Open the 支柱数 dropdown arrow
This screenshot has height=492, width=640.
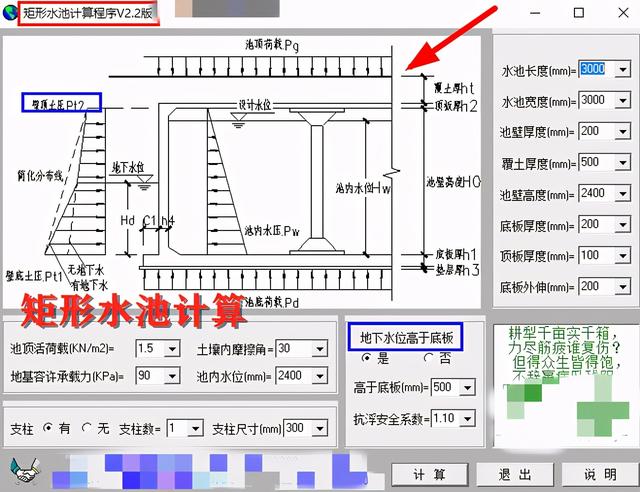(x=196, y=429)
